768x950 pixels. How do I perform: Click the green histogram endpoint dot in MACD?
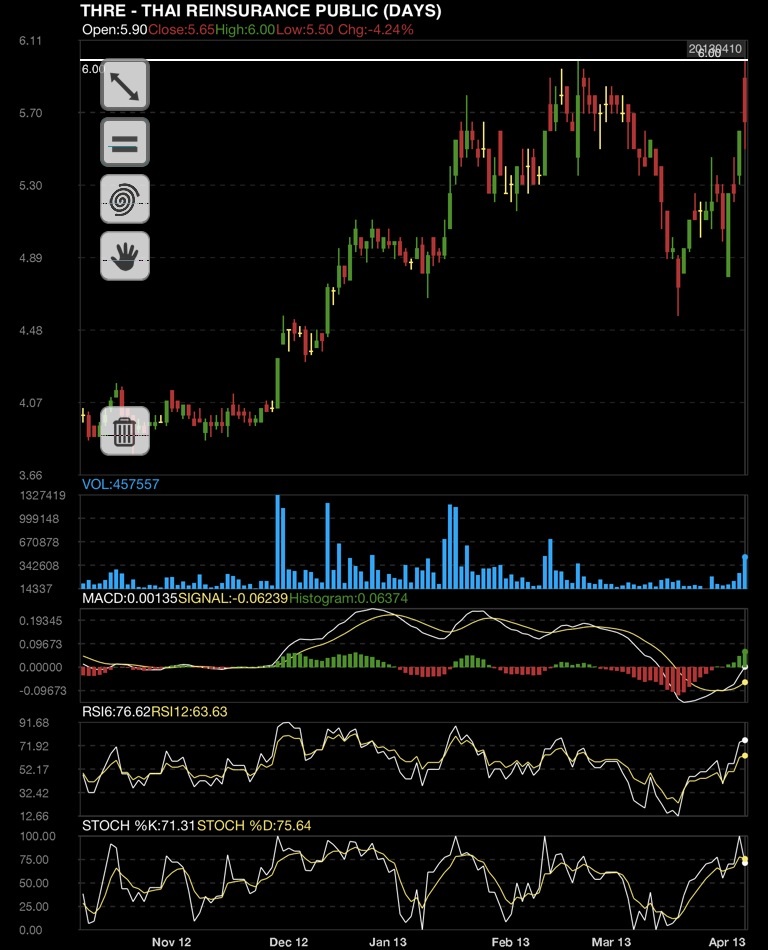coord(745,652)
